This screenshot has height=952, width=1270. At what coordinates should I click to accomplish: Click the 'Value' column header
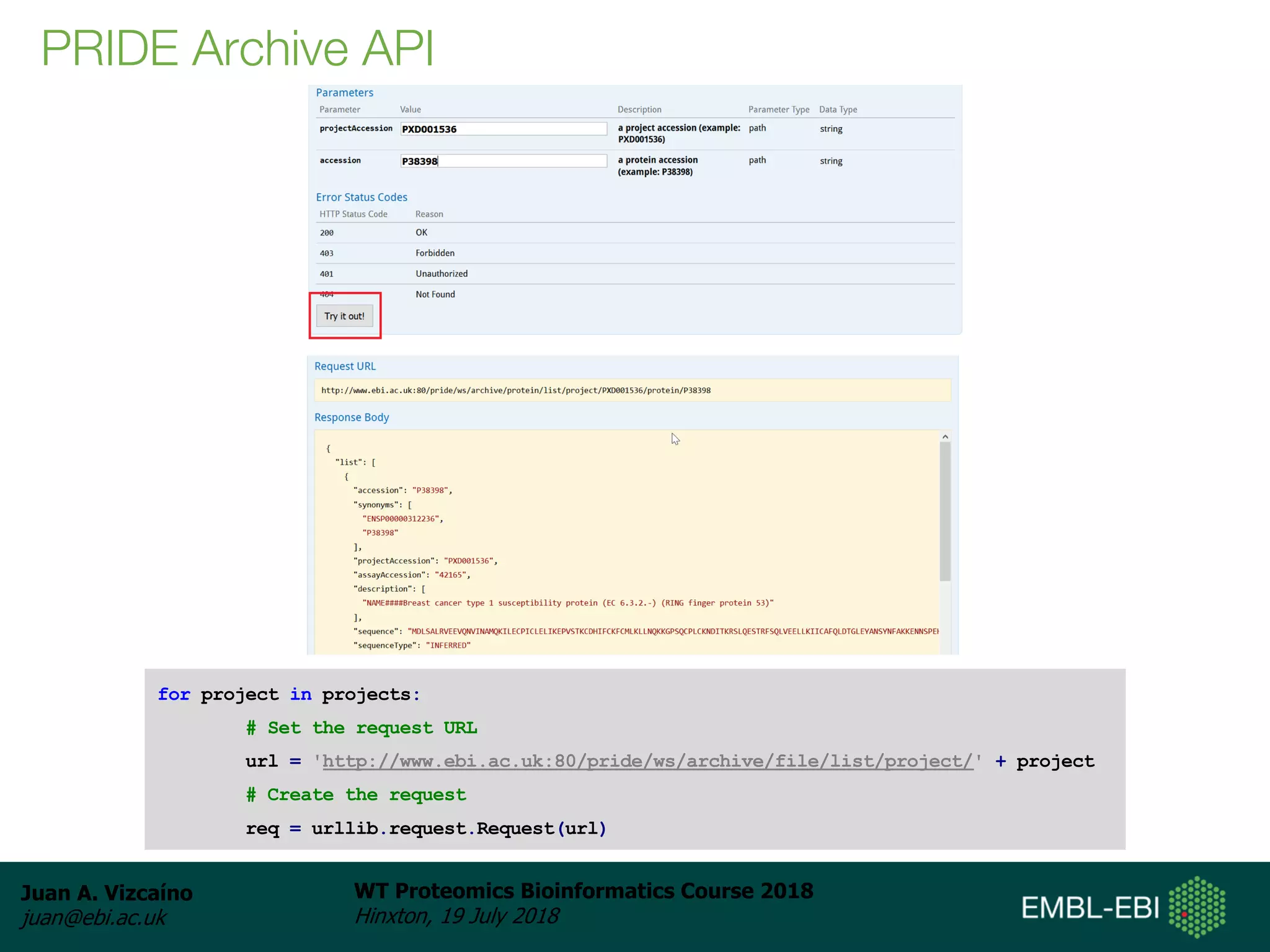(411, 110)
